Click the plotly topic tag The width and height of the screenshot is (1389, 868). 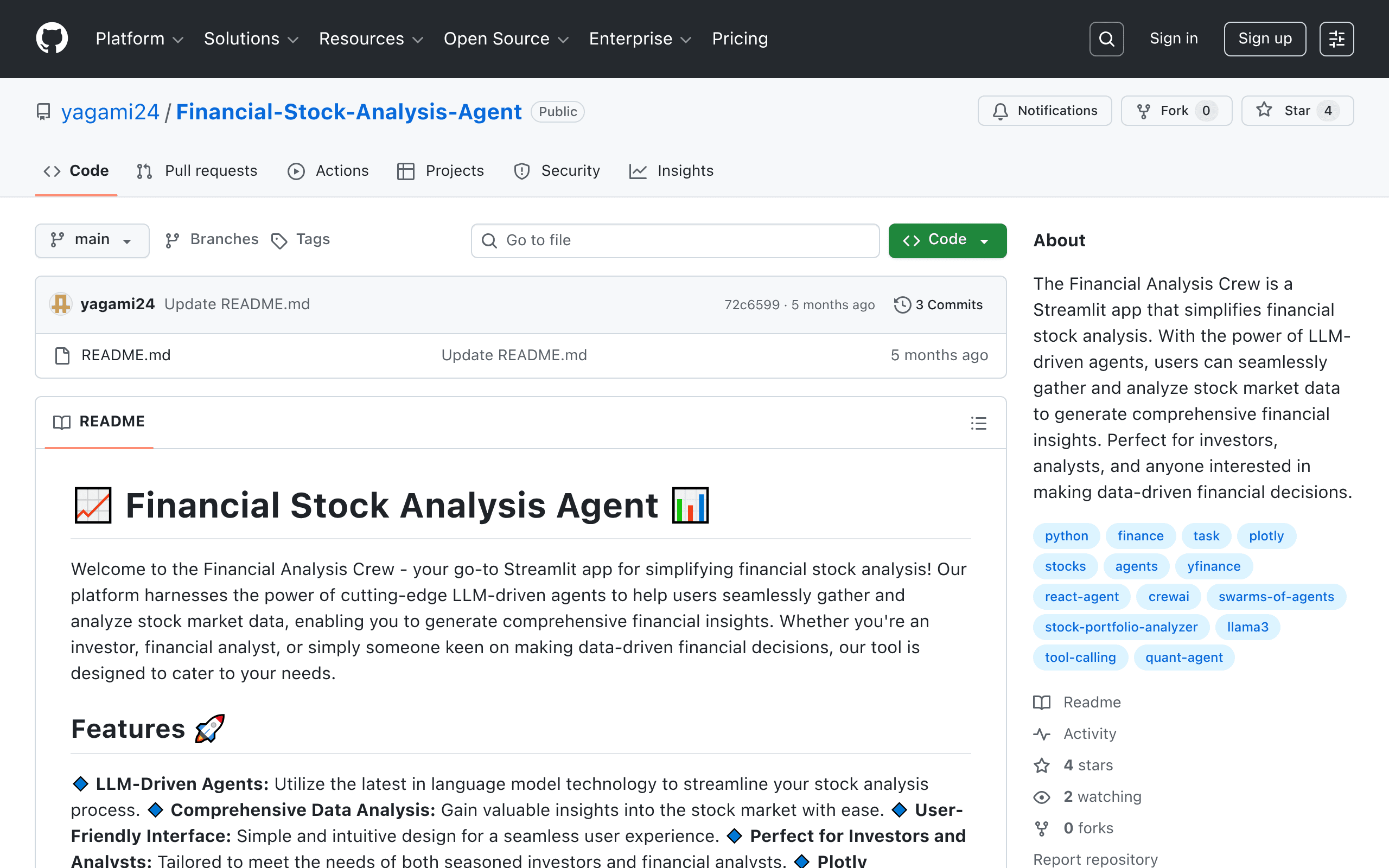[1266, 535]
